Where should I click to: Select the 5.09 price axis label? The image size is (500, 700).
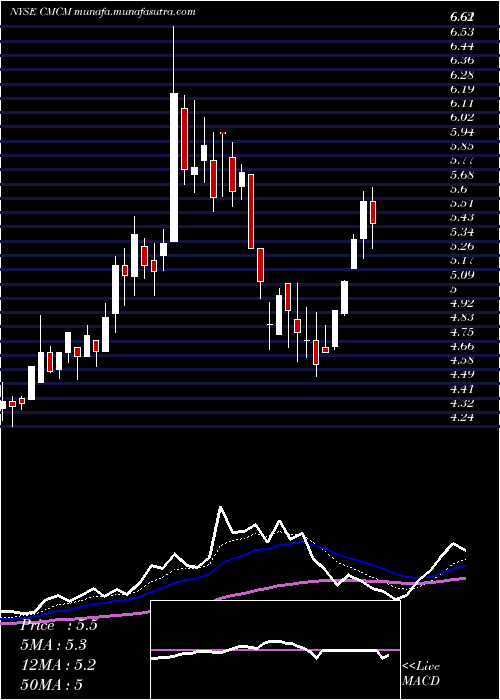click(x=462, y=275)
